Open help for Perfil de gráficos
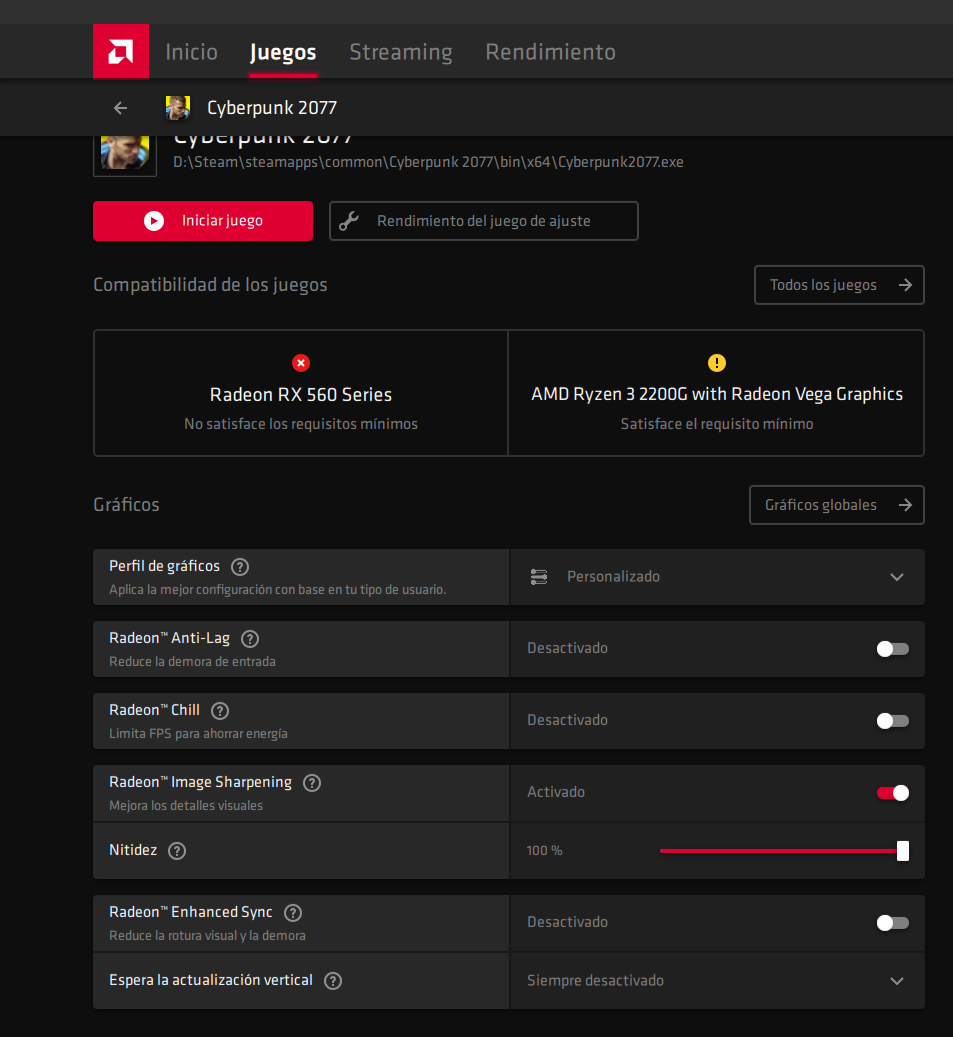Viewport: 953px width, 1037px height. [240, 567]
